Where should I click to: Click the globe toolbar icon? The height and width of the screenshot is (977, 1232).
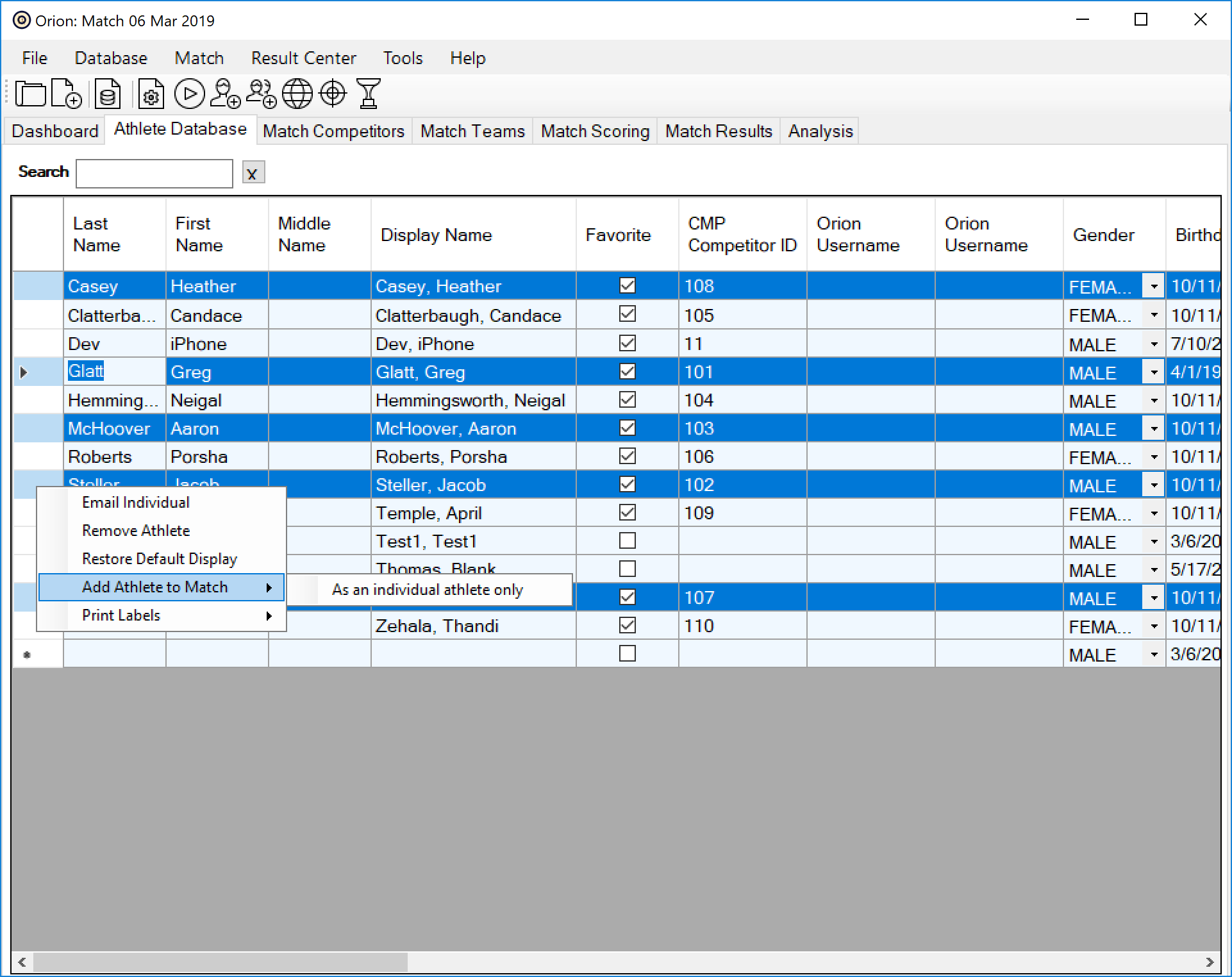297,94
